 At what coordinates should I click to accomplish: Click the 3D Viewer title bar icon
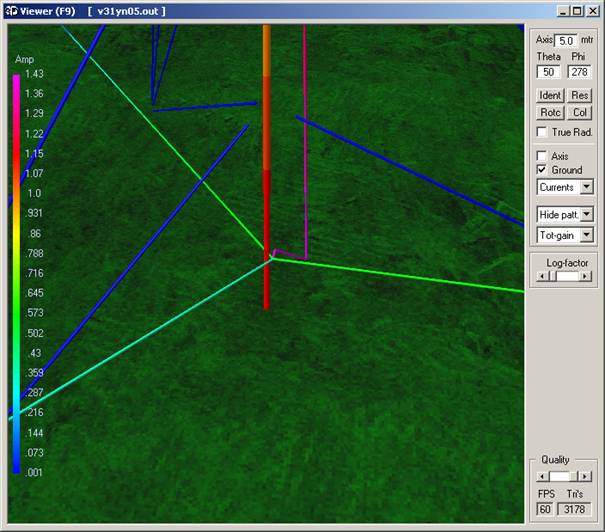pos(10,11)
